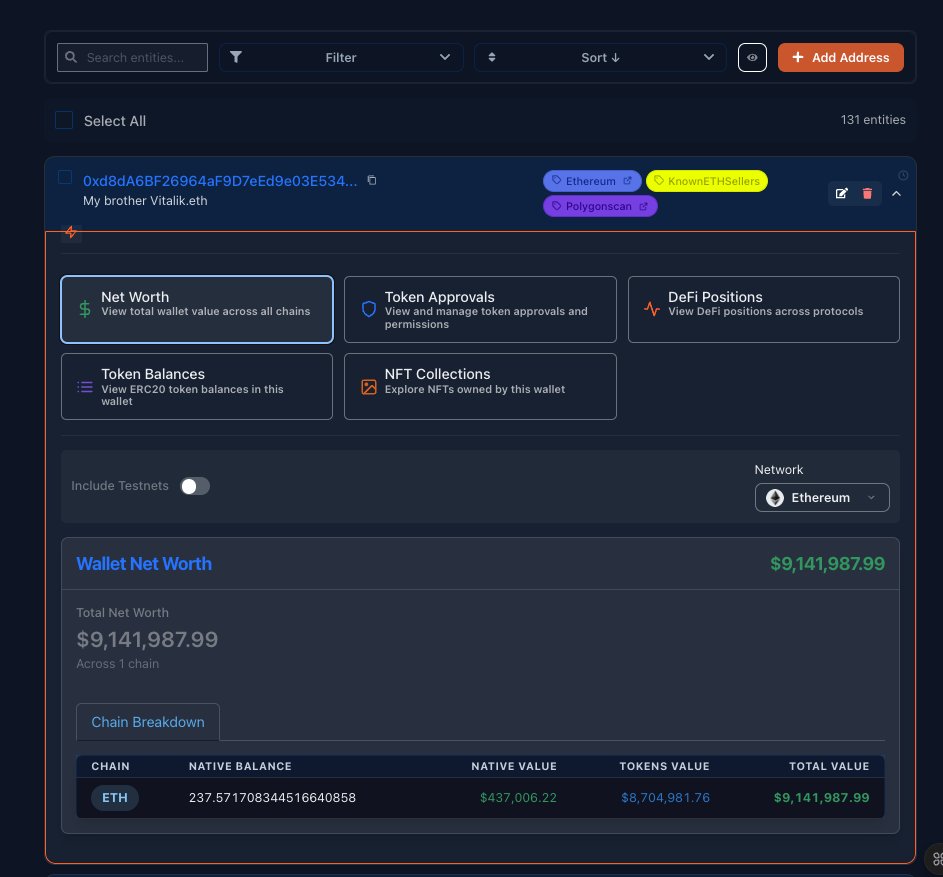Image resolution: width=943 pixels, height=877 pixels.
Task: Select the shield icon on Token Approvals card
Action: click(368, 310)
